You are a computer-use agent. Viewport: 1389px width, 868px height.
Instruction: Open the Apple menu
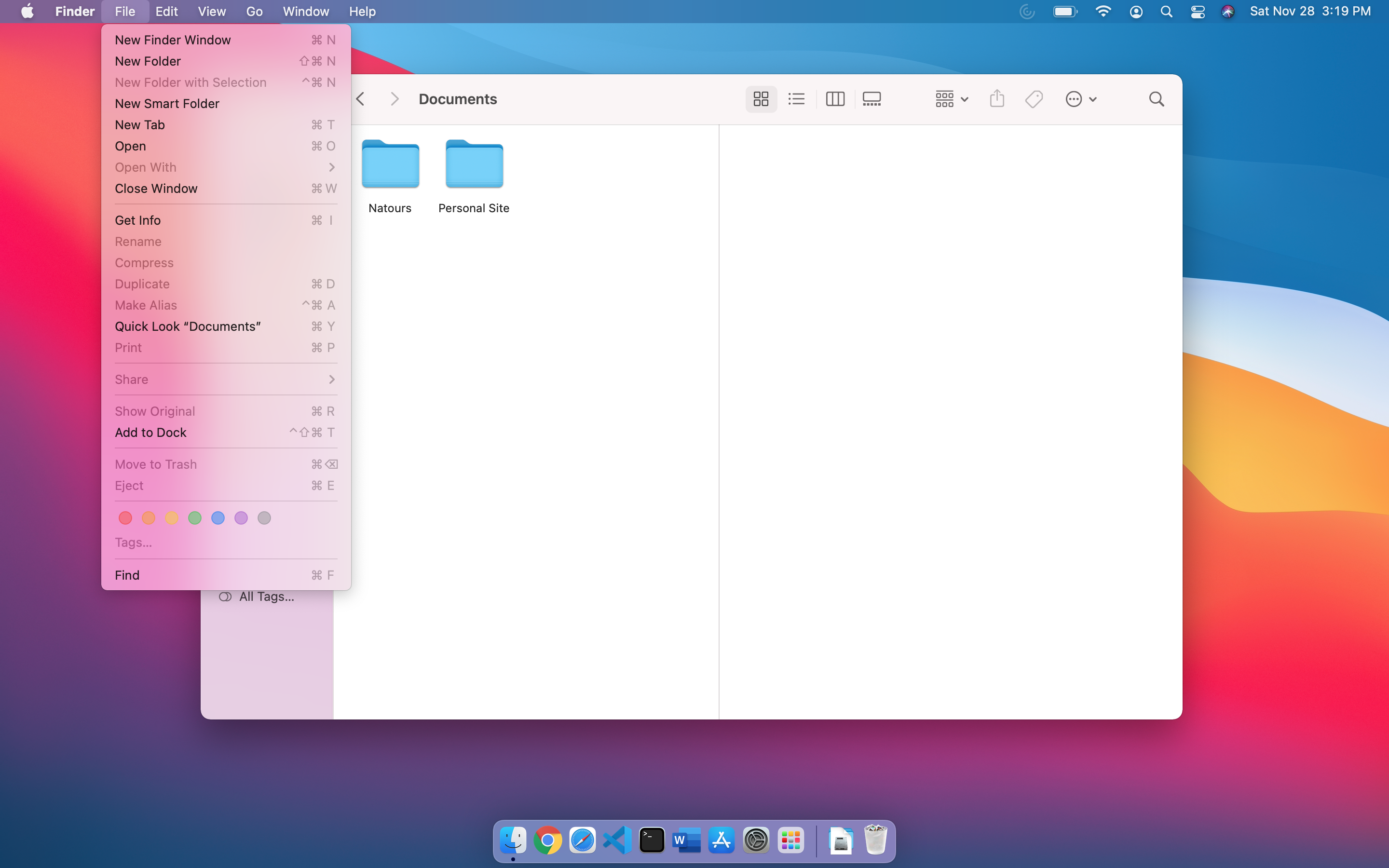click(x=27, y=12)
